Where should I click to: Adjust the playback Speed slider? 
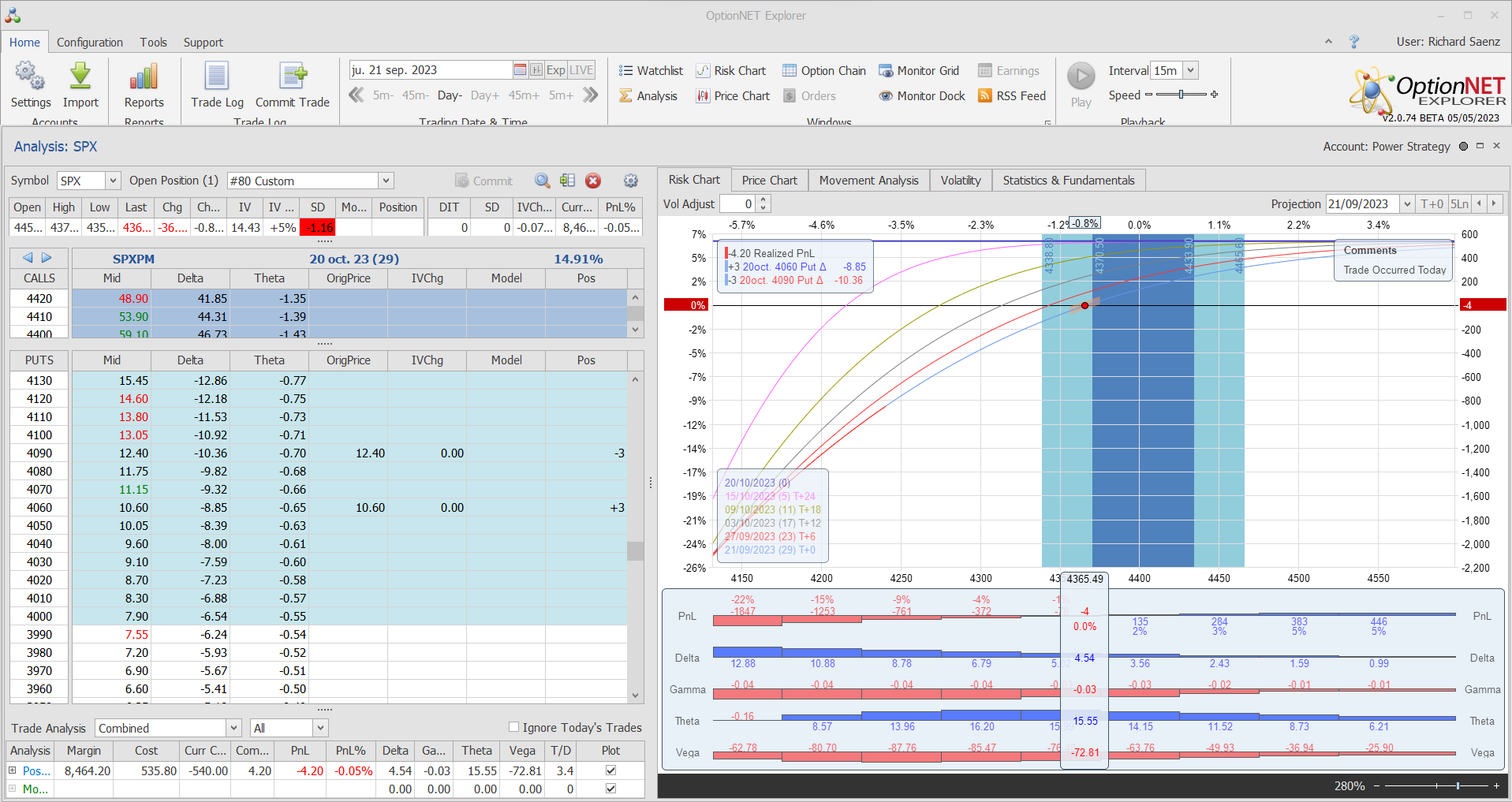click(x=1181, y=95)
